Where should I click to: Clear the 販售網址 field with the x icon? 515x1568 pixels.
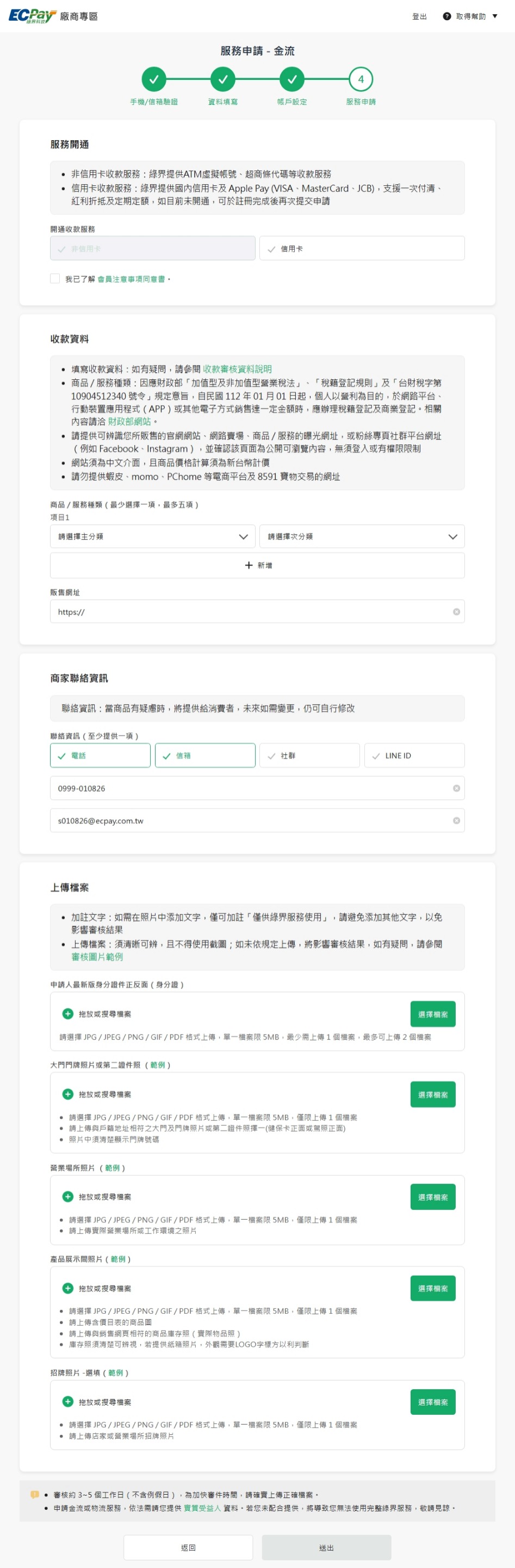[x=456, y=612]
